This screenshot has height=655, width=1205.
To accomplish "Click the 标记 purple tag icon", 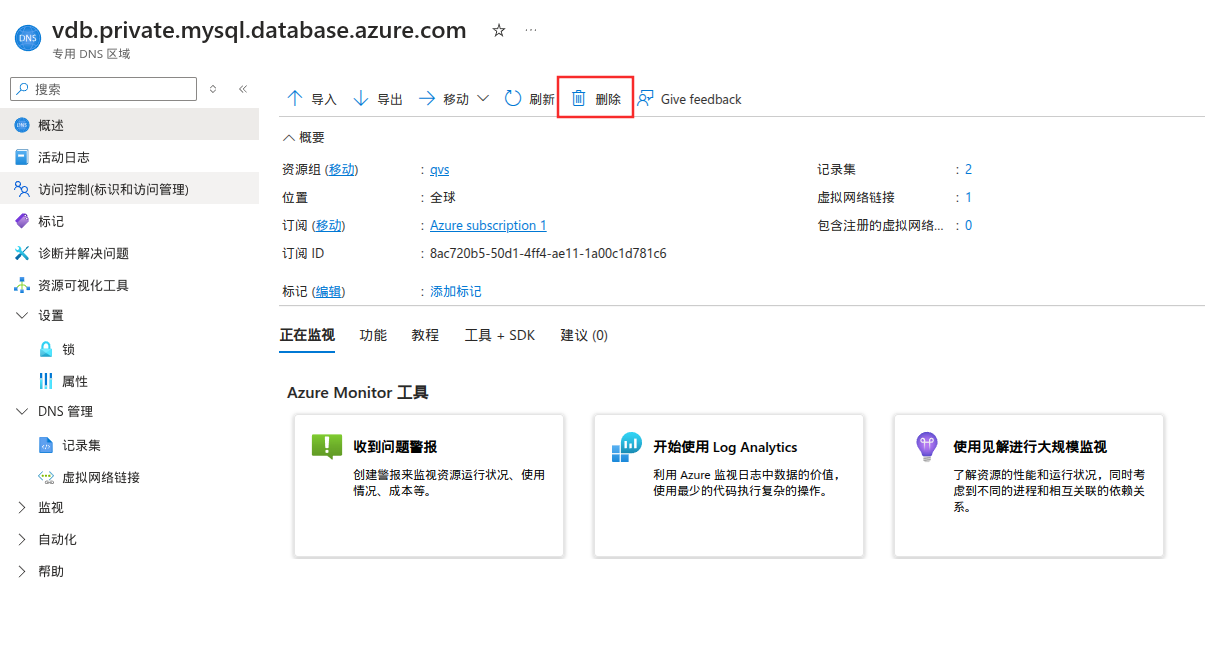I will [x=22, y=221].
